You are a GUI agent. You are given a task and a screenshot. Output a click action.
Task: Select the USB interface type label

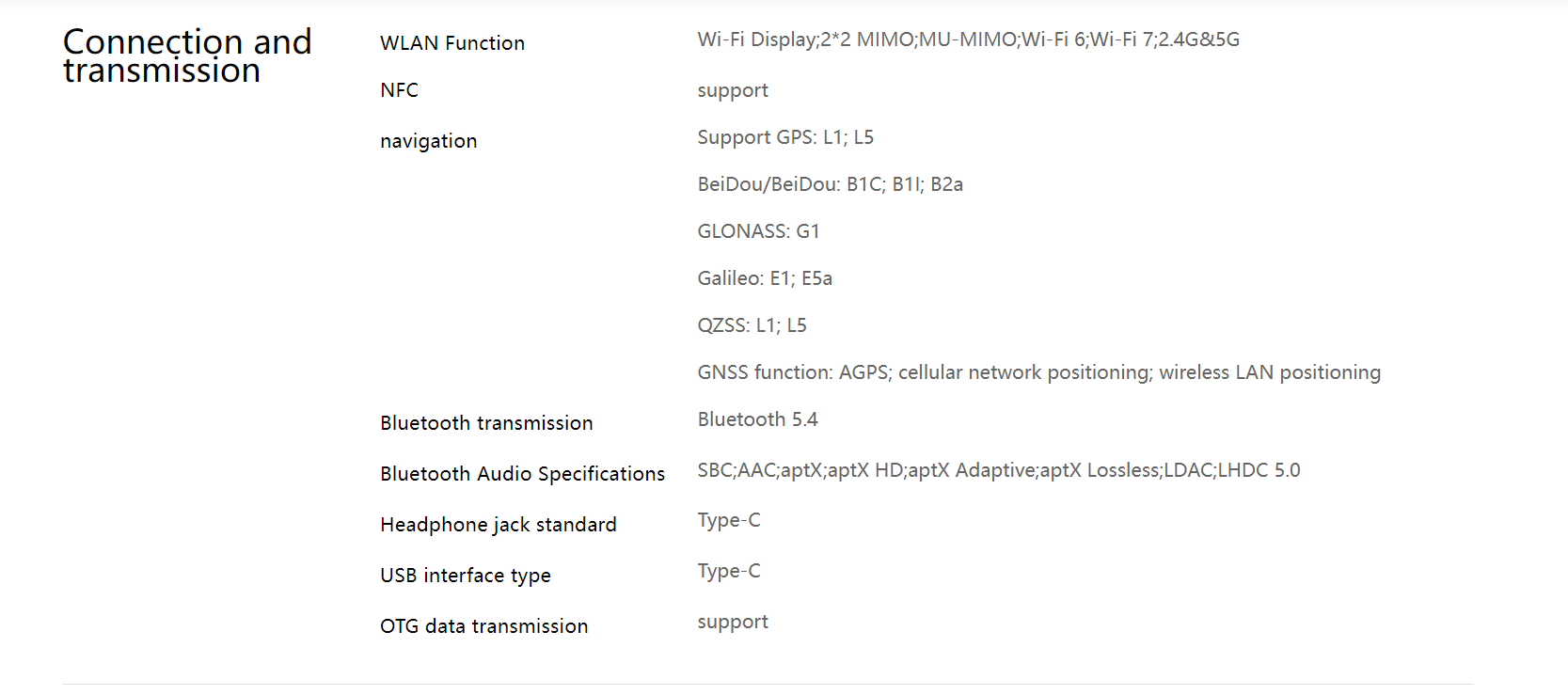pos(466,576)
